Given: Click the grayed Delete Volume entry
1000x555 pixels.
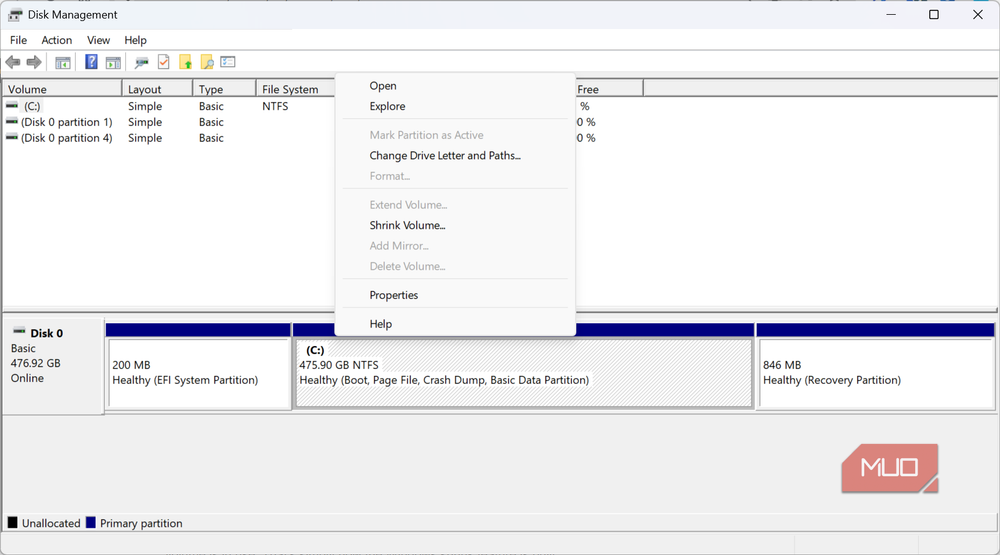Looking at the screenshot, I should pyautogui.click(x=455, y=266).
